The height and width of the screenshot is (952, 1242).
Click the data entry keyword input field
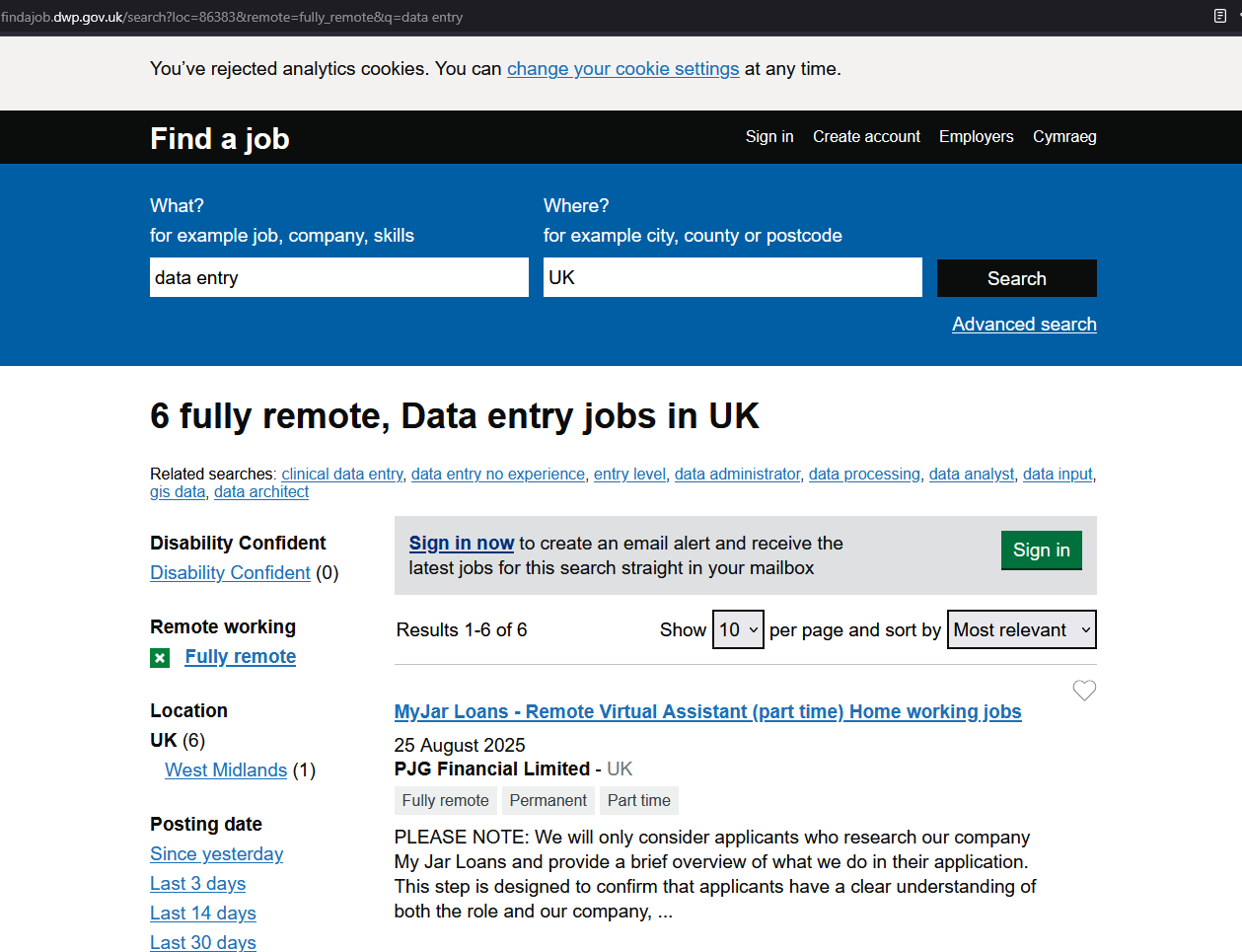pyautogui.click(x=338, y=278)
